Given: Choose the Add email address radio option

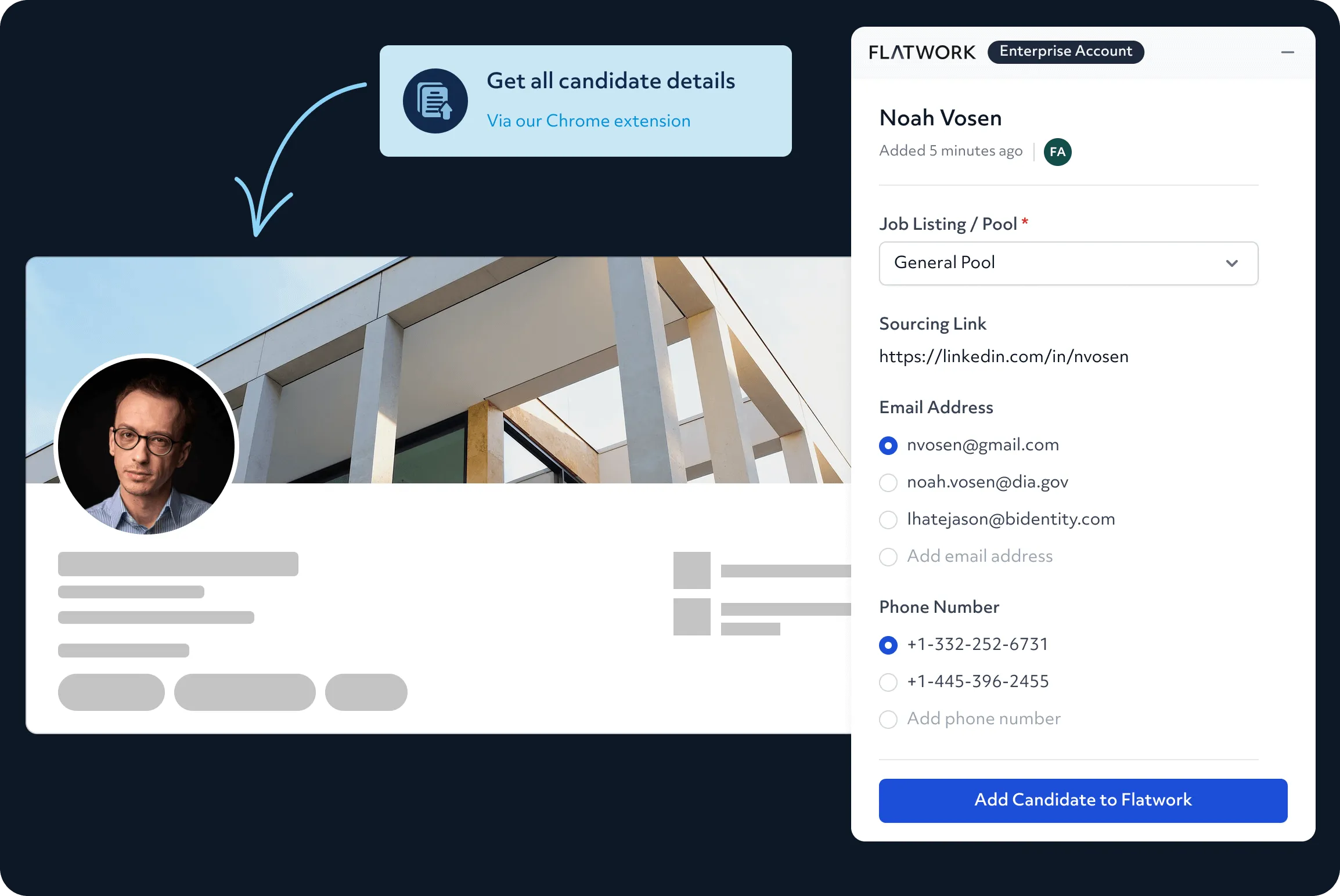Looking at the screenshot, I should (x=888, y=557).
